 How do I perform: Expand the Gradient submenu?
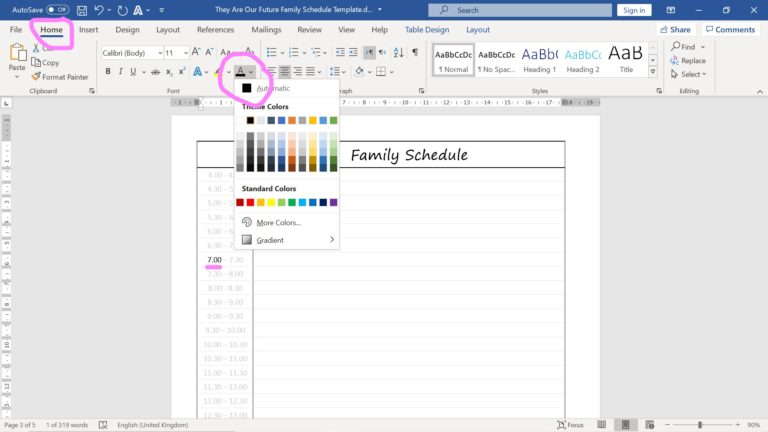click(x=288, y=240)
